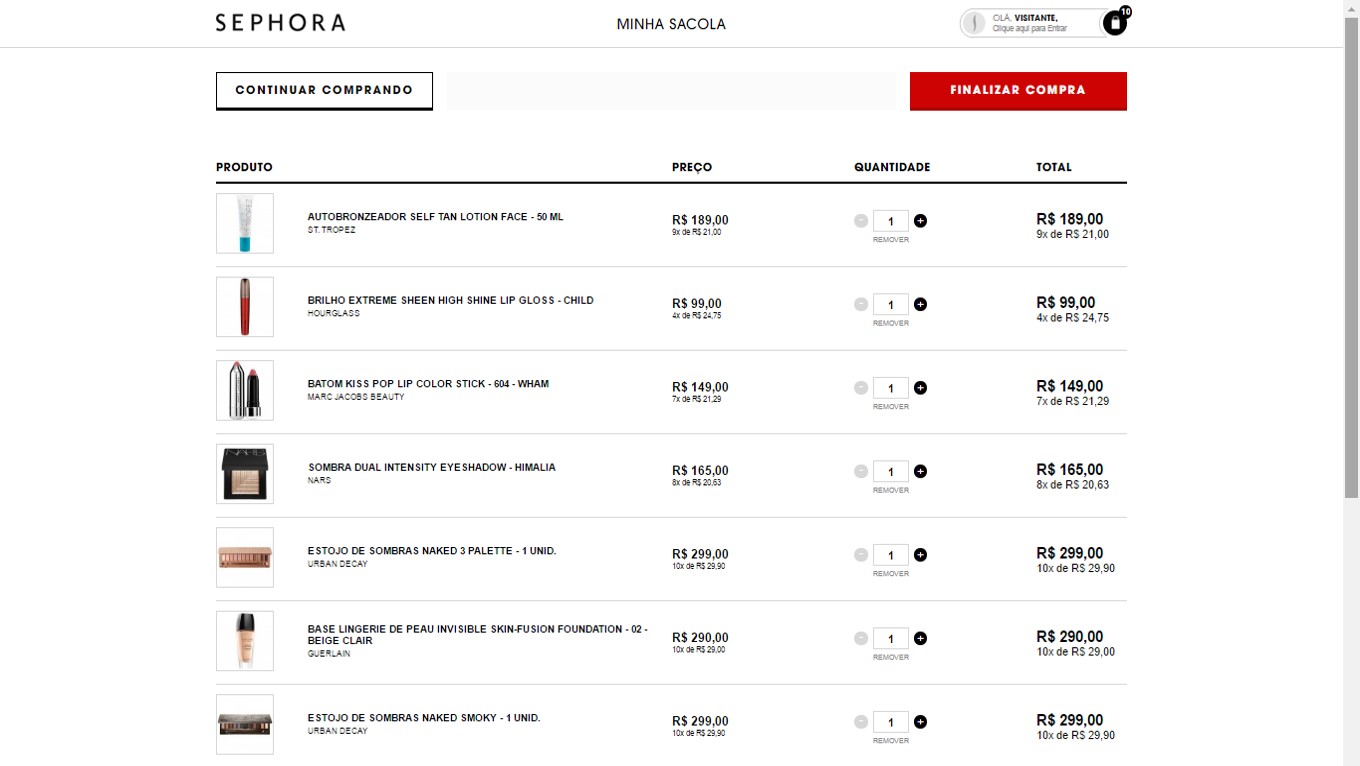Decrease quantity of Autobronzeador Self Tan Lotion
The width and height of the screenshot is (1360, 766).
click(861, 221)
